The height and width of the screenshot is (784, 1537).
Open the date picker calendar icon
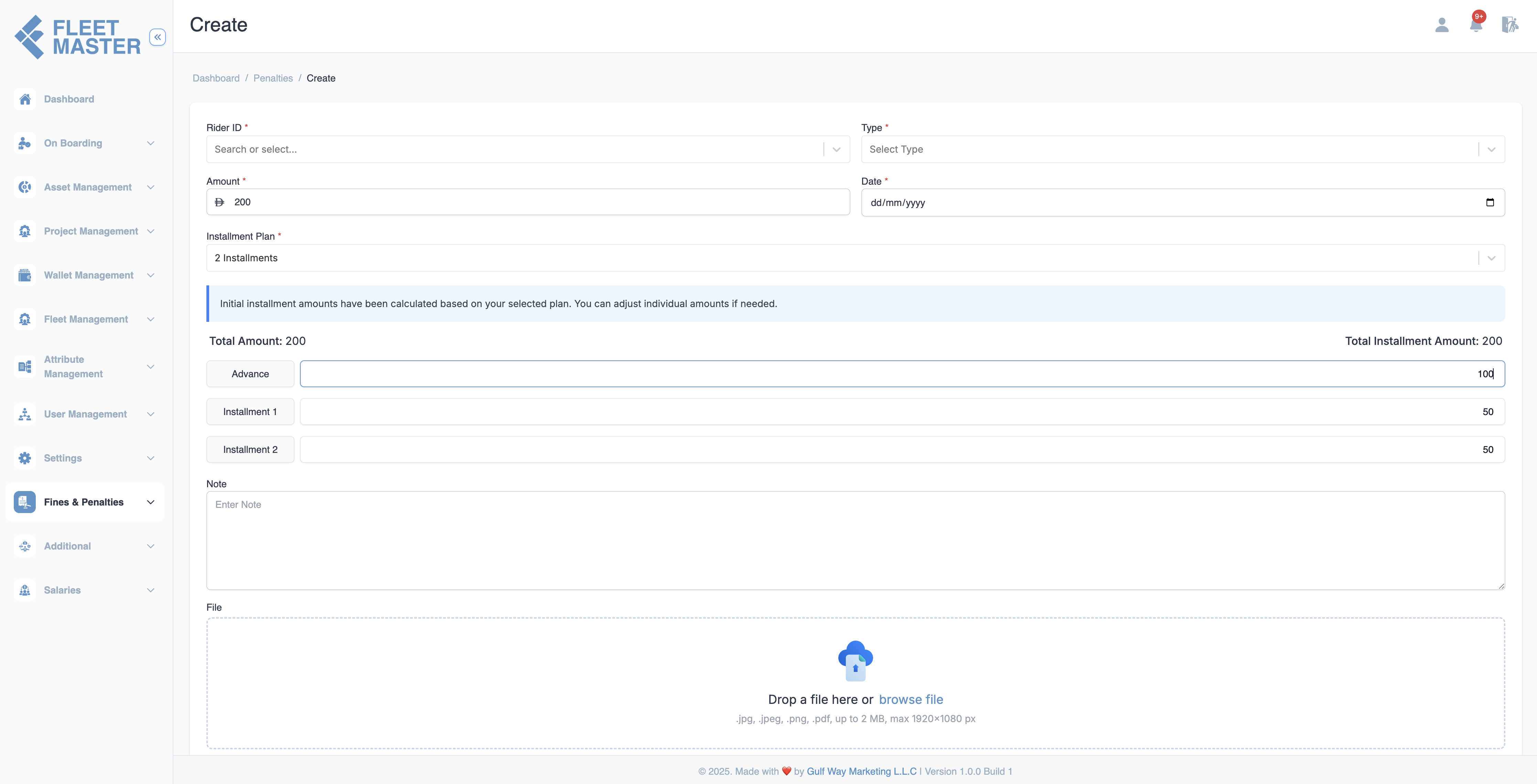1490,202
